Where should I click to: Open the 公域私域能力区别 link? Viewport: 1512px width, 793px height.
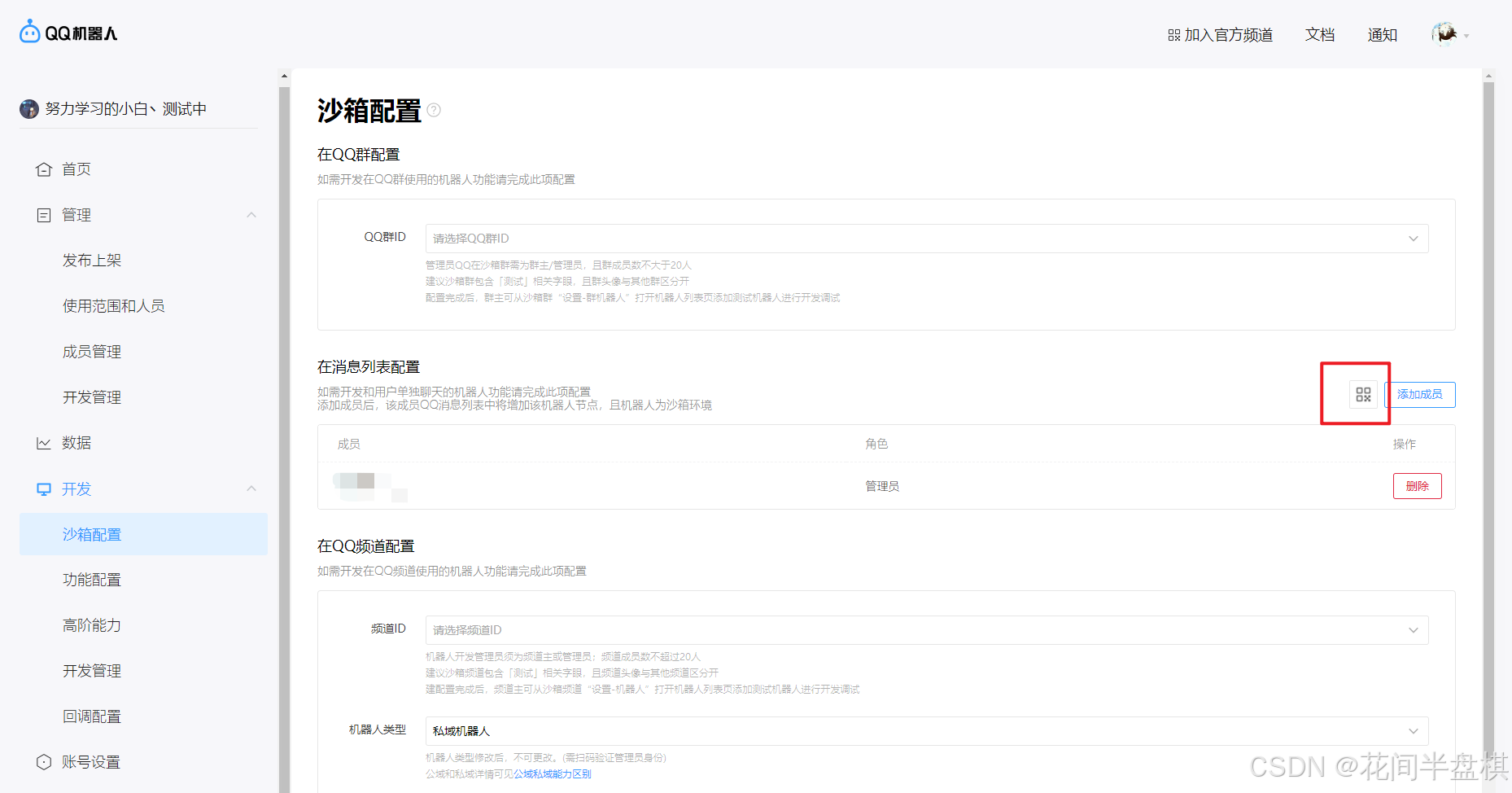pyautogui.click(x=553, y=774)
